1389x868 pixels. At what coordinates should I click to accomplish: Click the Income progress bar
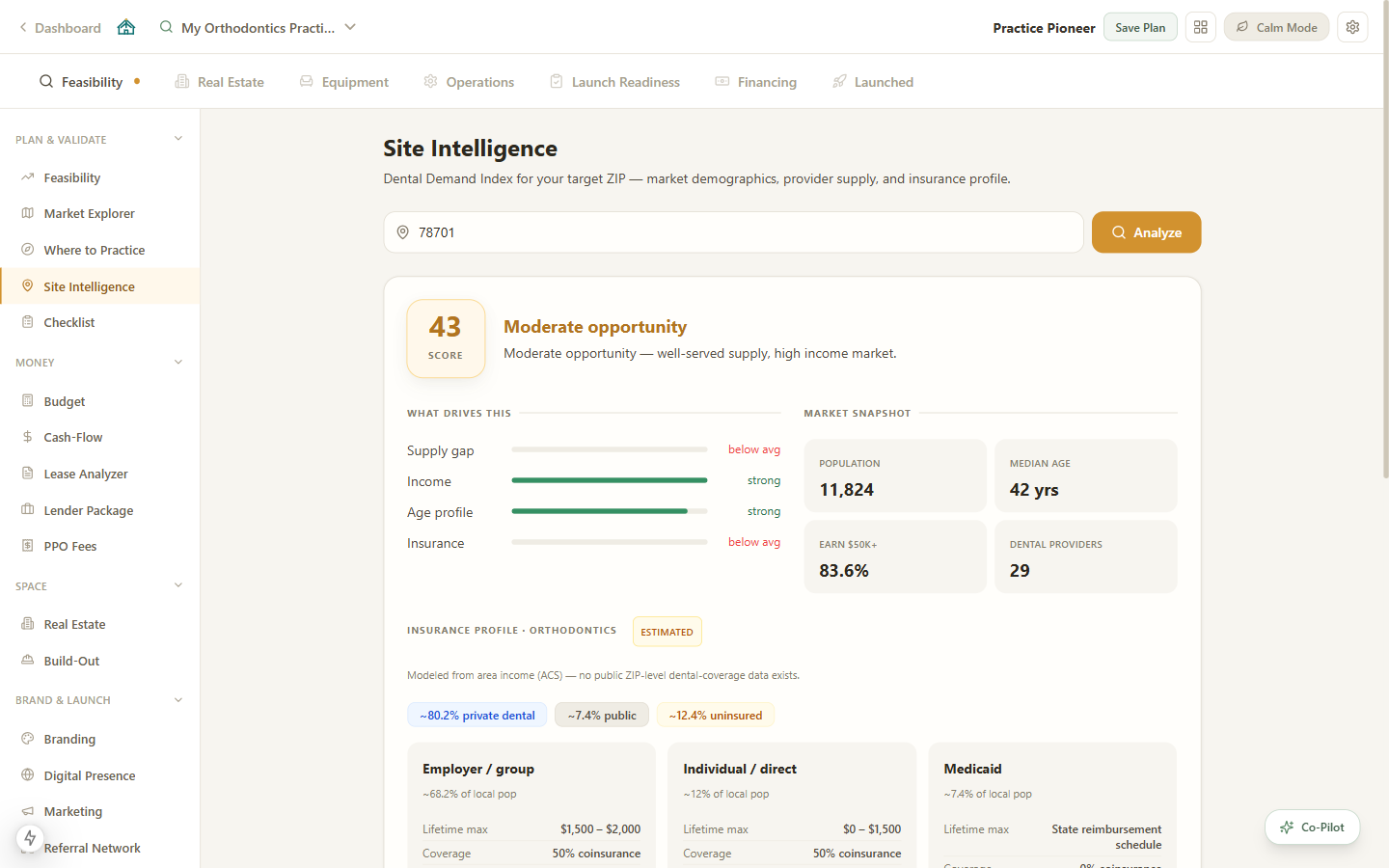coord(610,480)
